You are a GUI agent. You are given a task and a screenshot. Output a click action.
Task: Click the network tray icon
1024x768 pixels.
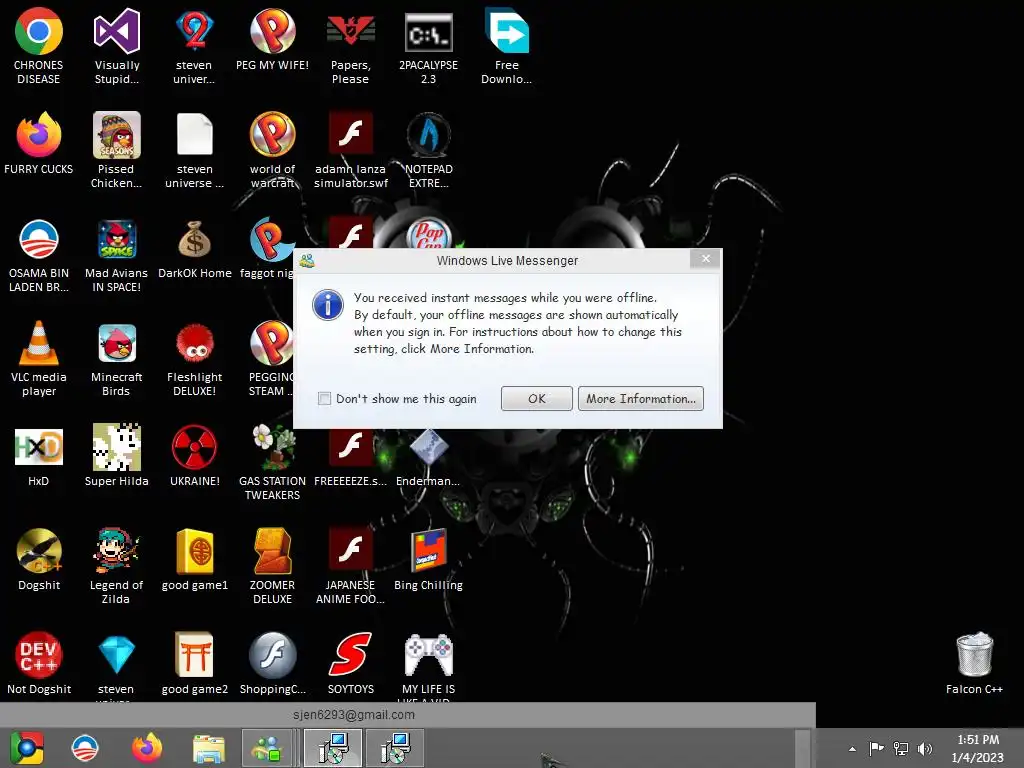(901, 748)
